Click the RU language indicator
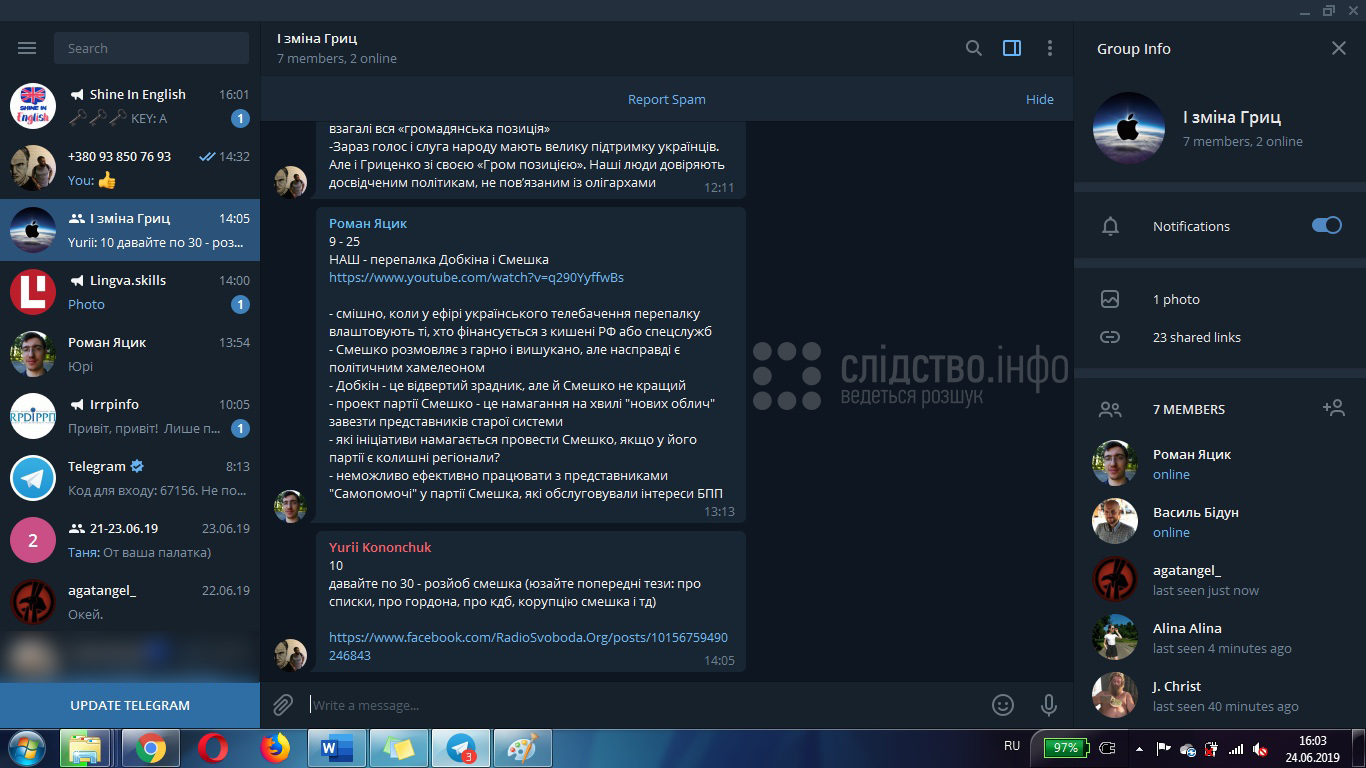 click(1012, 746)
